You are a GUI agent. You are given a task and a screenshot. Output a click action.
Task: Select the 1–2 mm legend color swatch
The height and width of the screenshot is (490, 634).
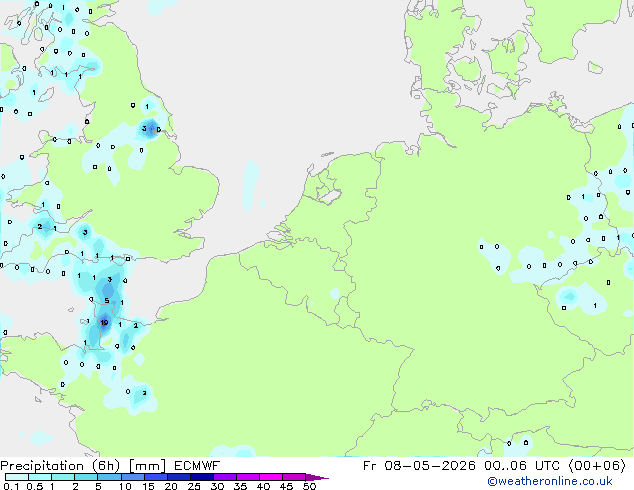[63, 477]
